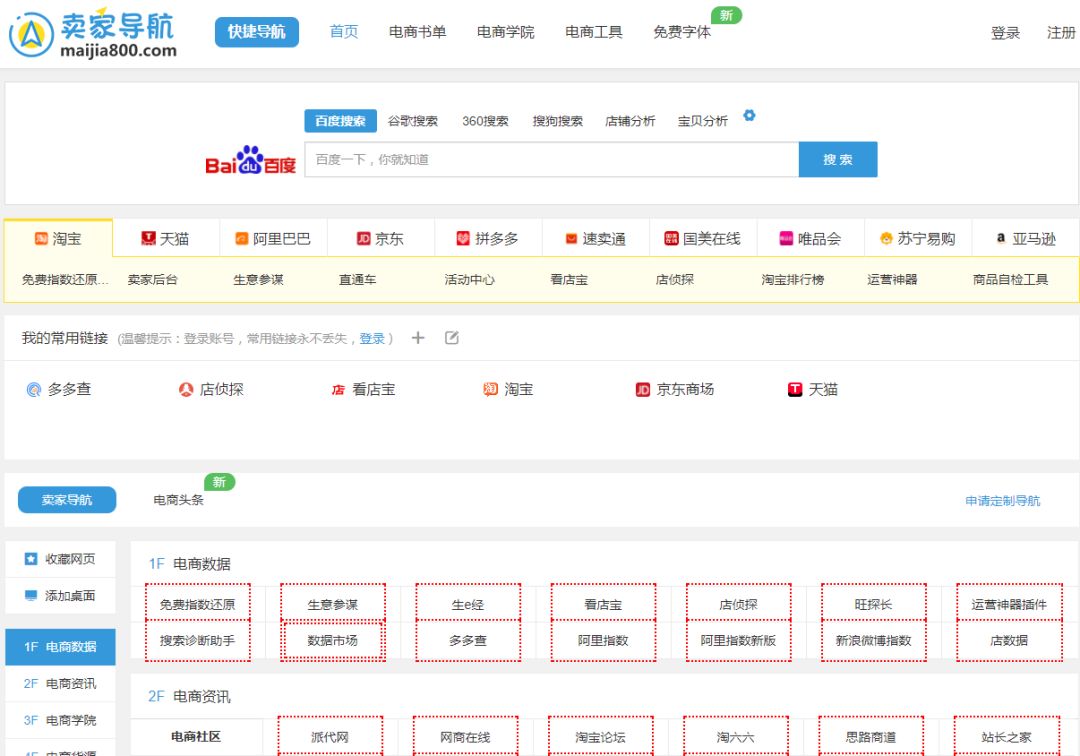
Task: Switch to the 苏宁易购 platform tab
Action: point(918,238)
